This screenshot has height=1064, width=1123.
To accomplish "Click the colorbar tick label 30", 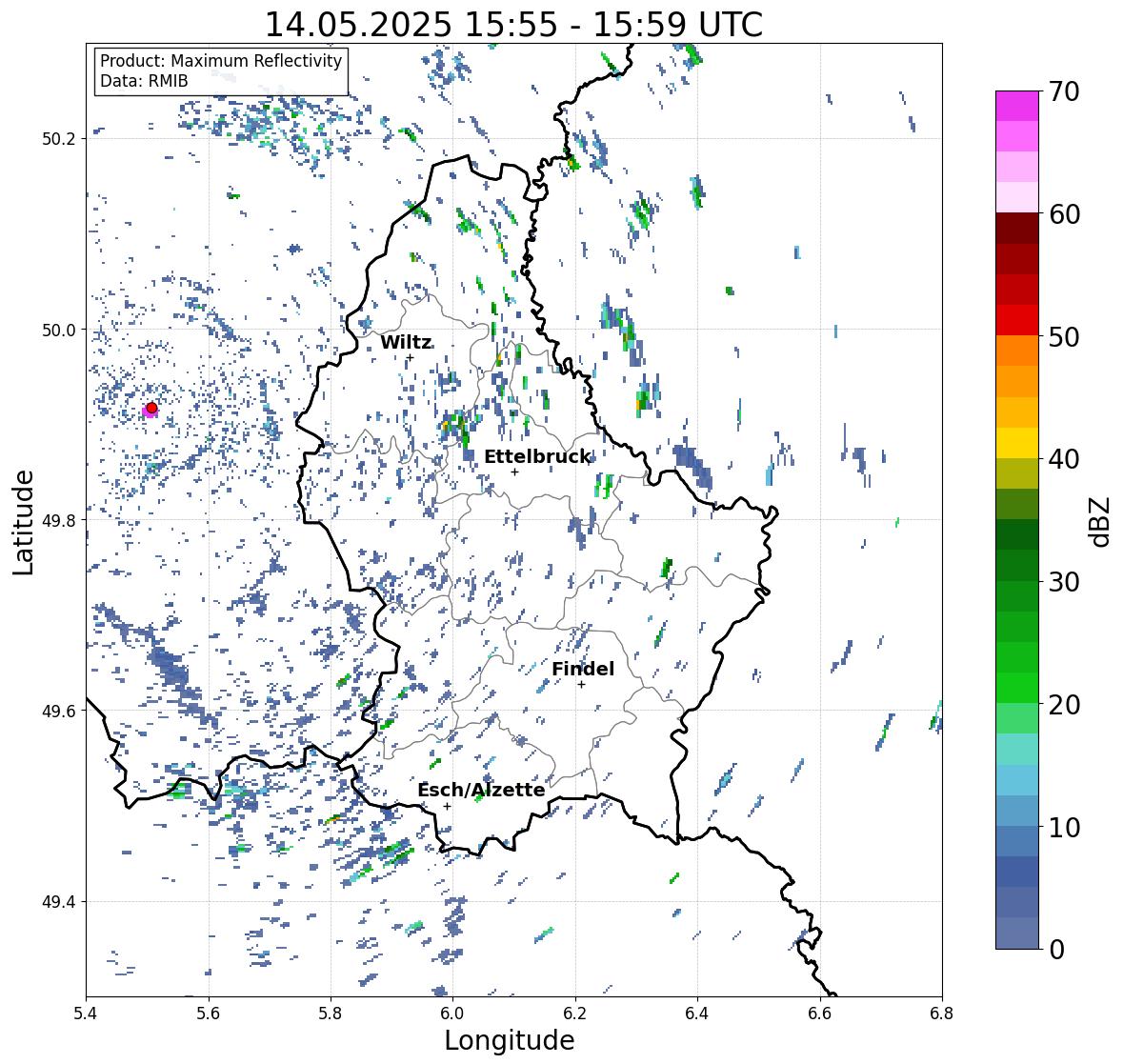I will coord(1064,582).
